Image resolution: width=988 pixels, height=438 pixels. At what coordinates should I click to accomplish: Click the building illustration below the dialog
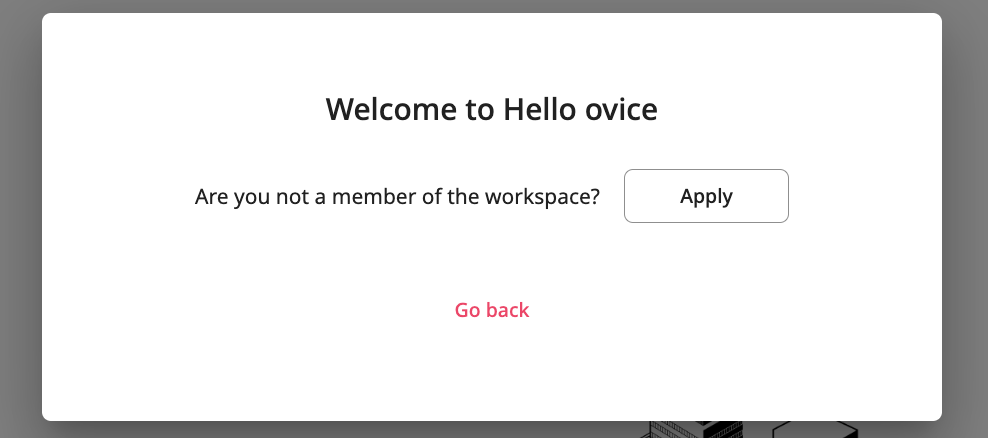pyautogui.click(x=693, y=430)
